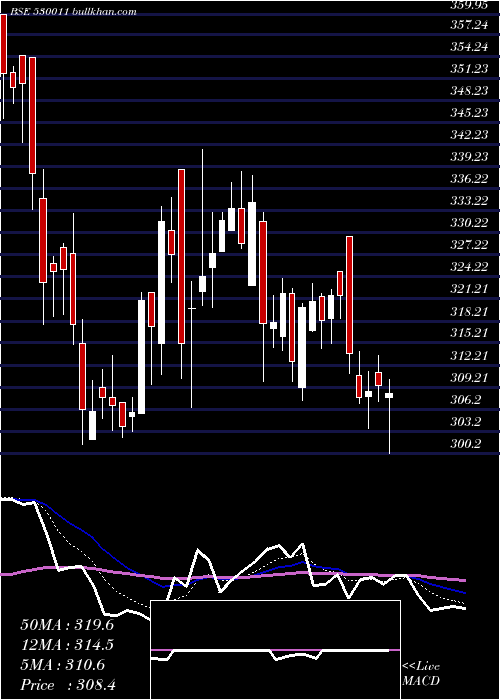Click the 318.21 price axis label

pos(469,311)
